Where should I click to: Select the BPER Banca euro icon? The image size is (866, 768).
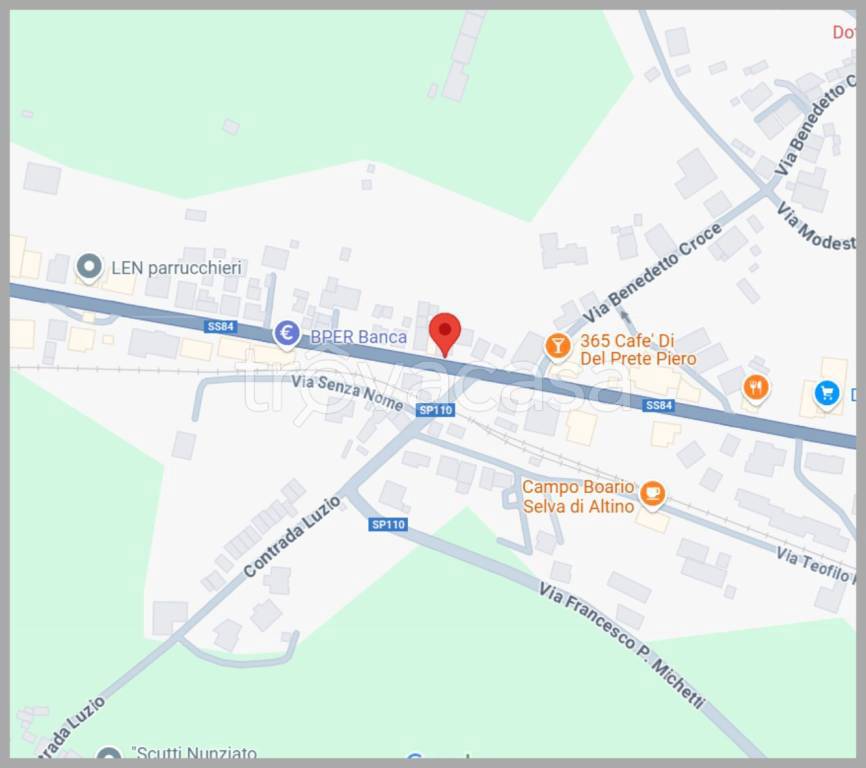pos(287,335)
